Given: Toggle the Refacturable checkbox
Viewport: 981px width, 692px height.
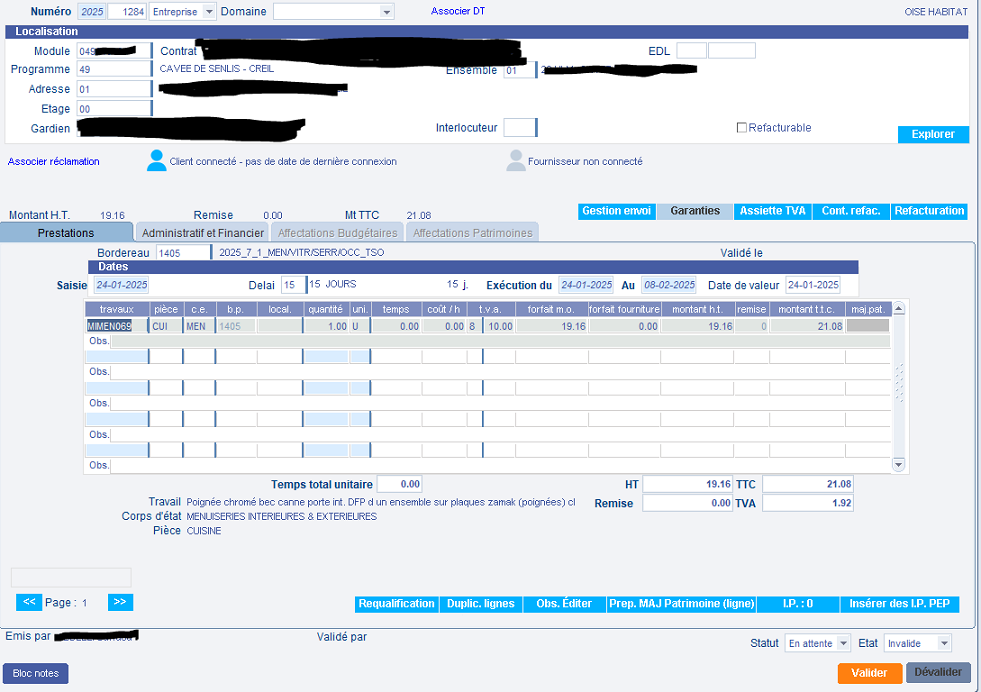Looking at the screenshot, I should pyautogui.click(x=741, y=128).
